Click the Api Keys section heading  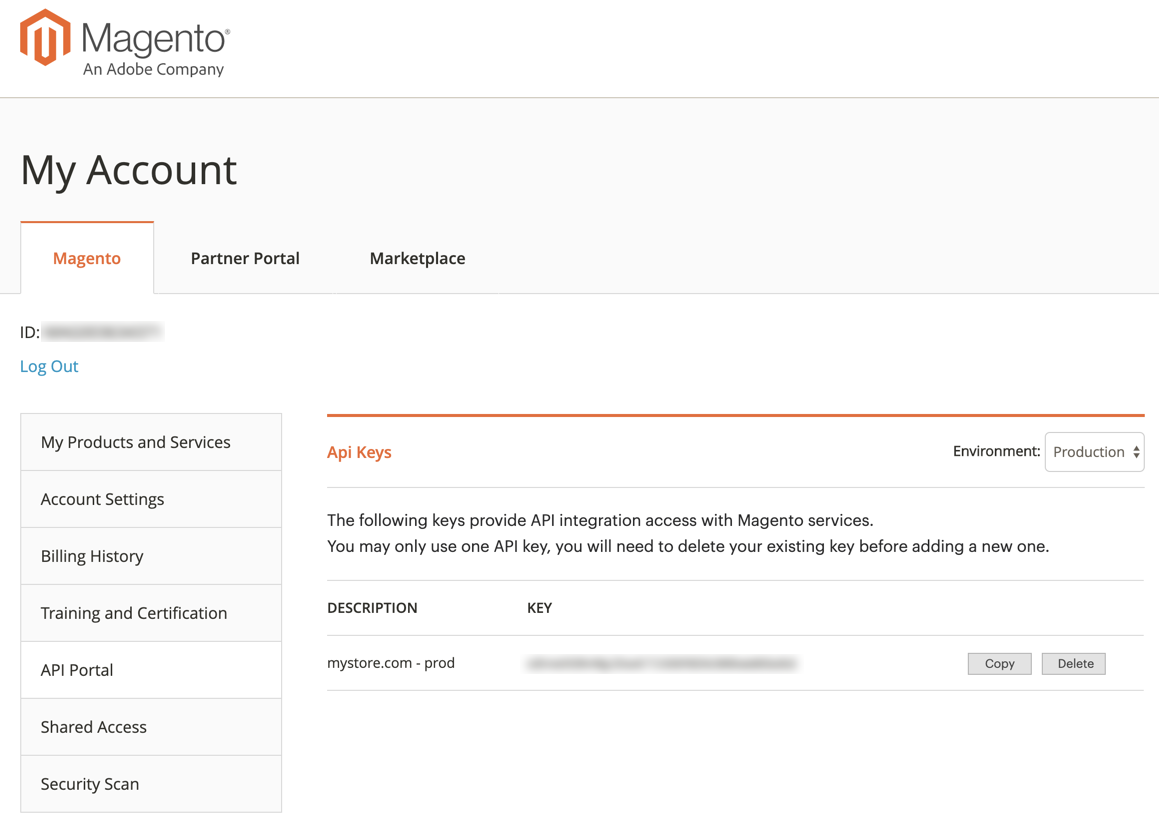[x=359, y=452]
